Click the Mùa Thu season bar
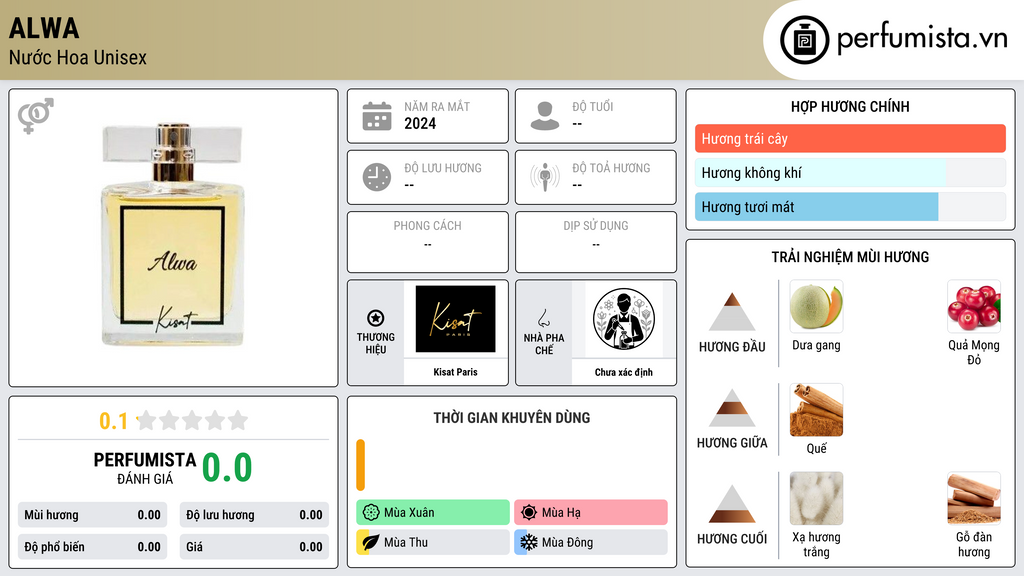Viewport: 1024px width, 576px height. pos(433,542)
